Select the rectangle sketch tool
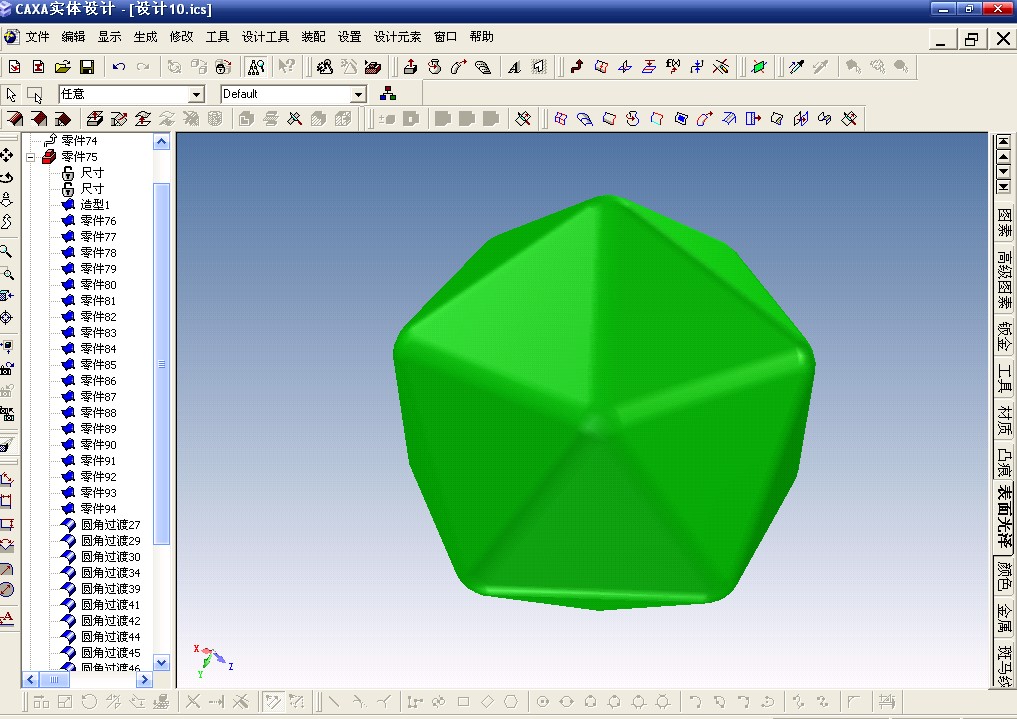This screenshot has height=719, width=1017. (463, 701)
